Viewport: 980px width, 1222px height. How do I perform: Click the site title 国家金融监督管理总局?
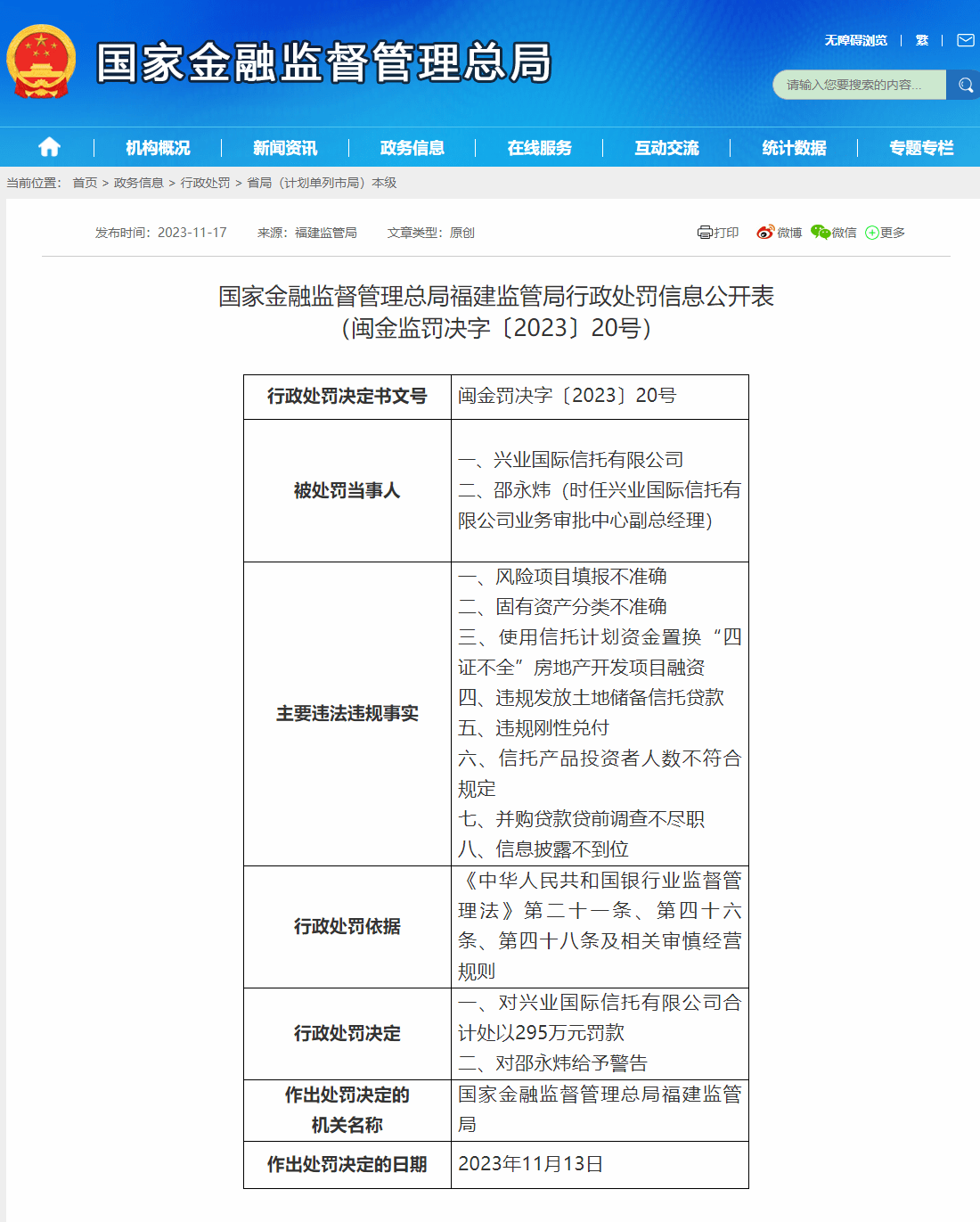(x=323, y=63)
